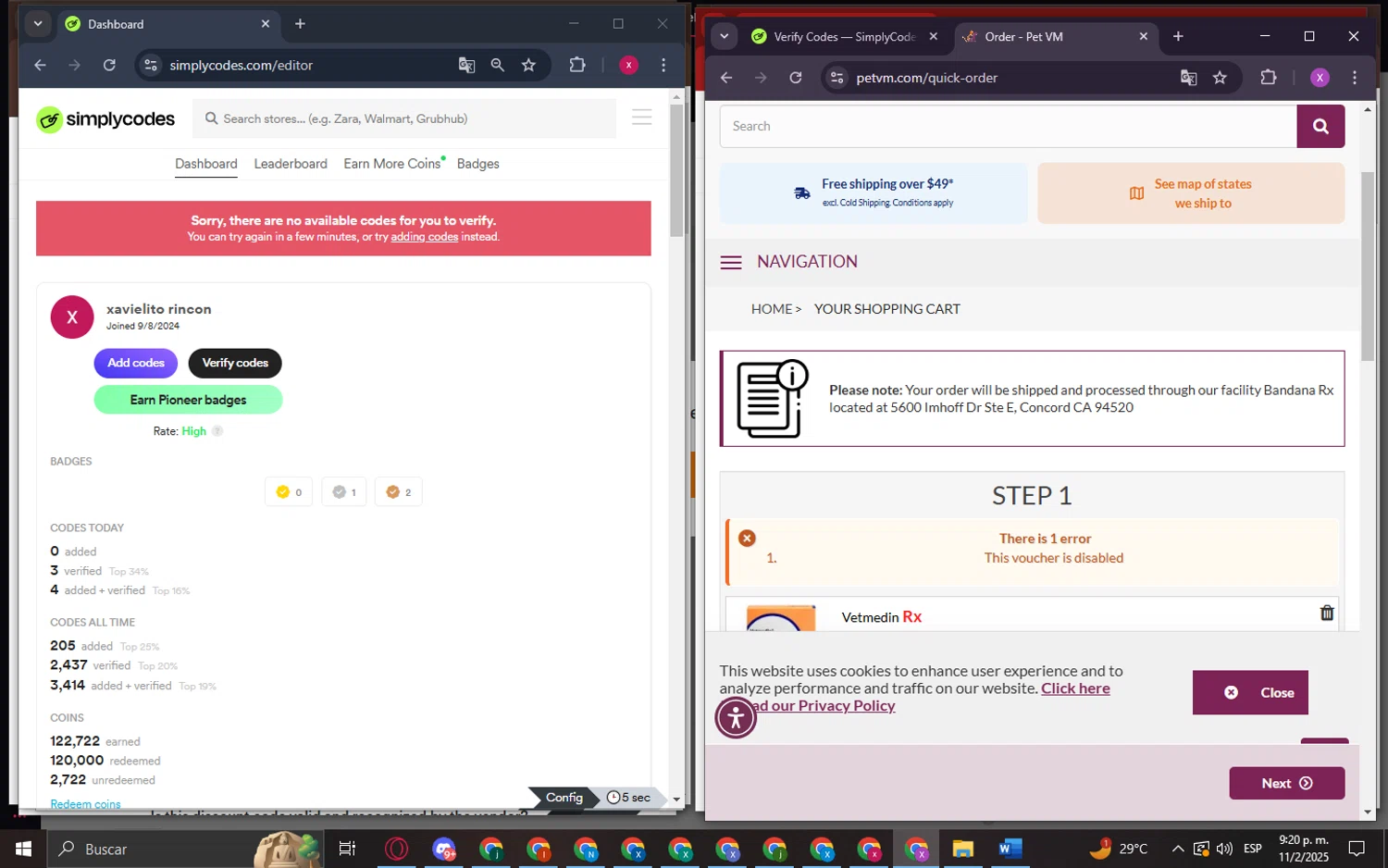Click the Add codes button
This screenshot has width=1388, height=868.
136,363
